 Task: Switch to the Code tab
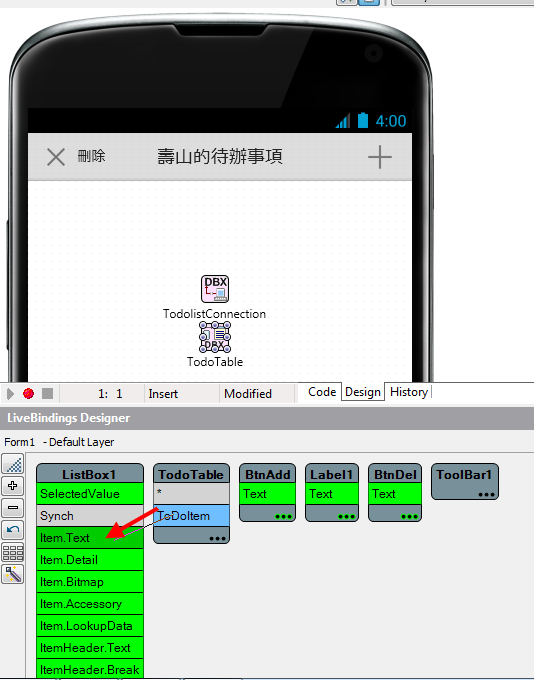pos(322,392)
